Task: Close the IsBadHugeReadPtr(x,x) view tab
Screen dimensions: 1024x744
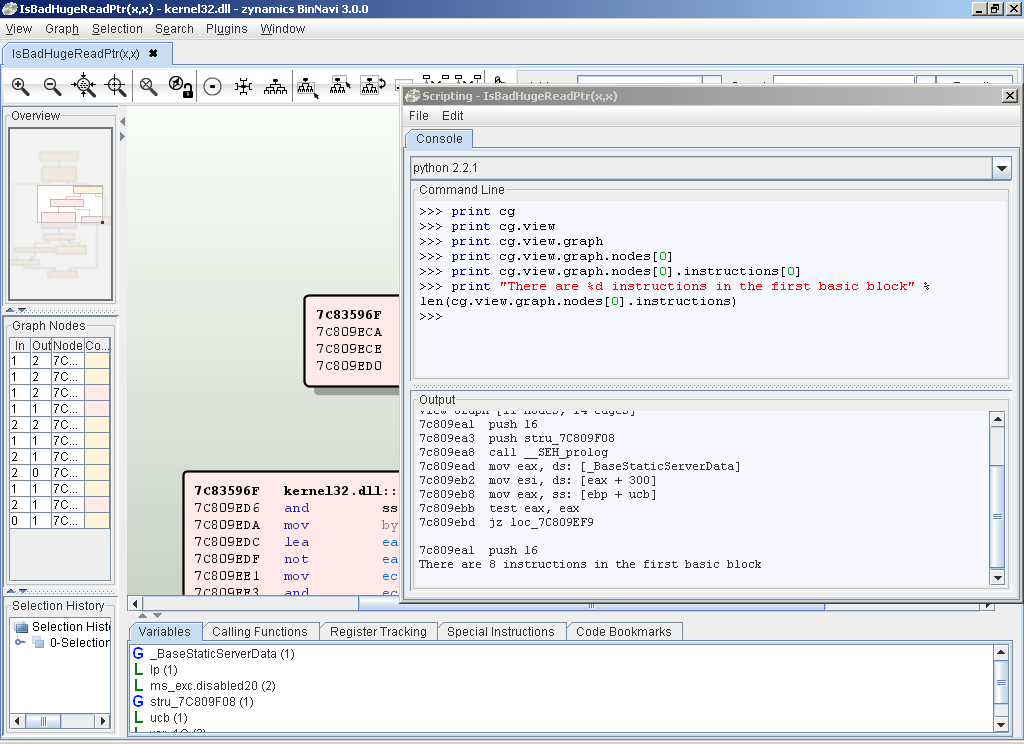Action: click(x=153, y=54)
